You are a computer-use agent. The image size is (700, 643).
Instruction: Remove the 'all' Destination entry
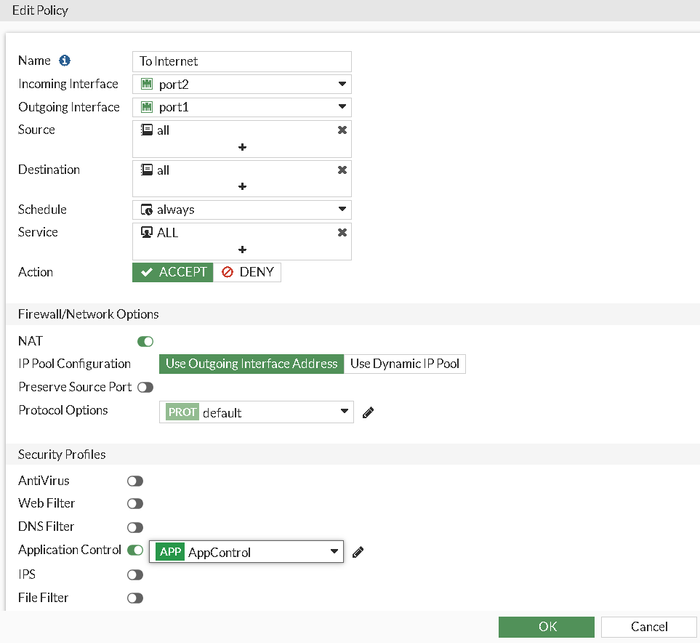(342, 170)
